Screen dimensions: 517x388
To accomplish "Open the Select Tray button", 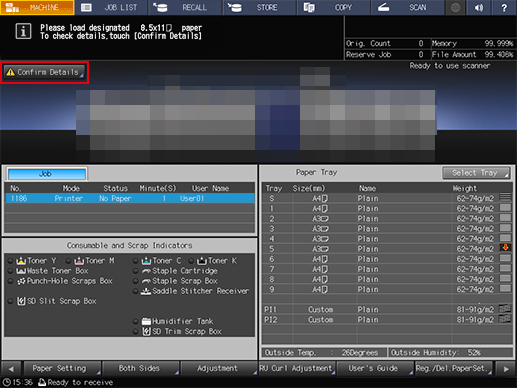I will click(476, 173).
